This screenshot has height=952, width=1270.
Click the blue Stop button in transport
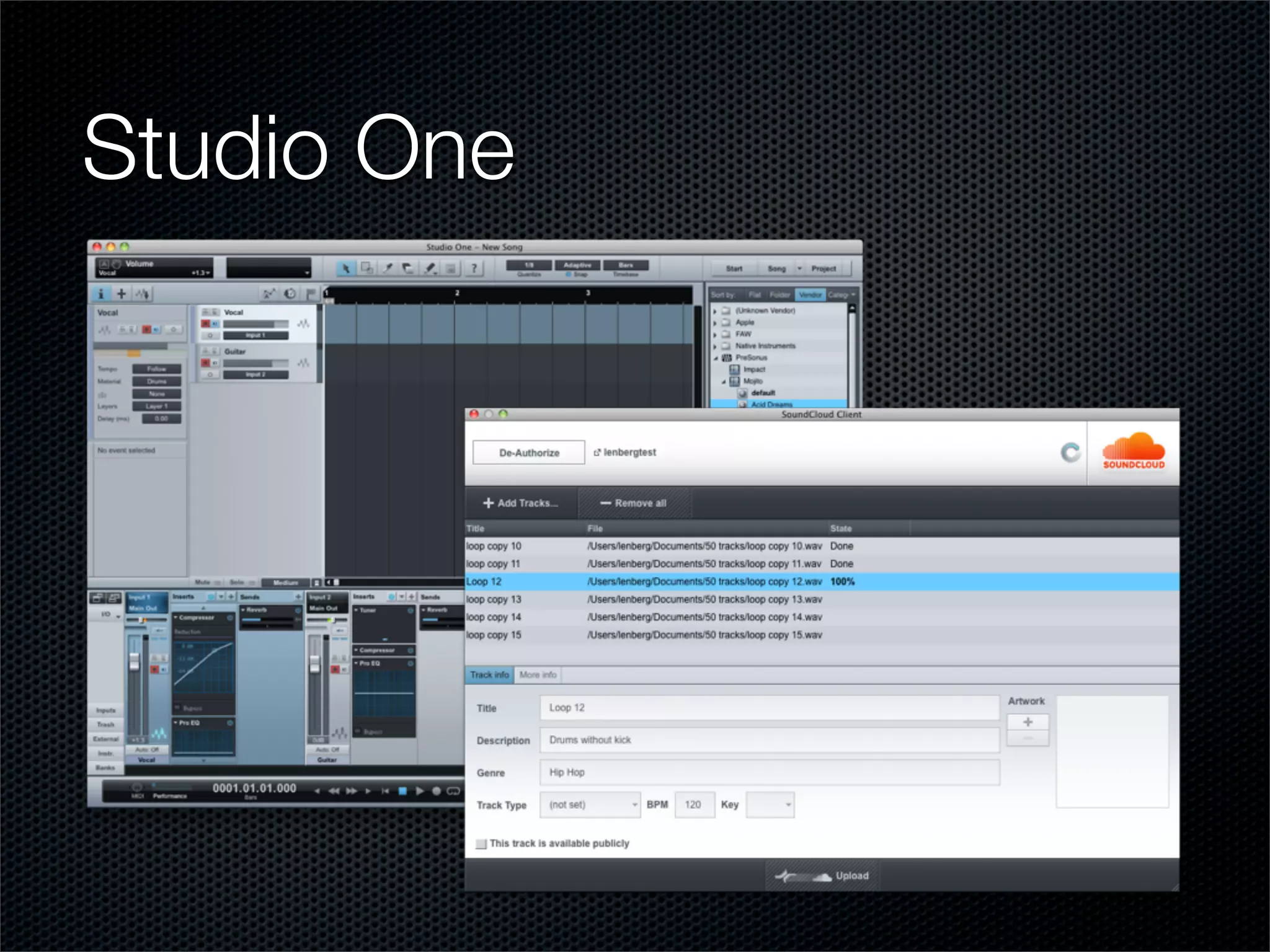402,791
